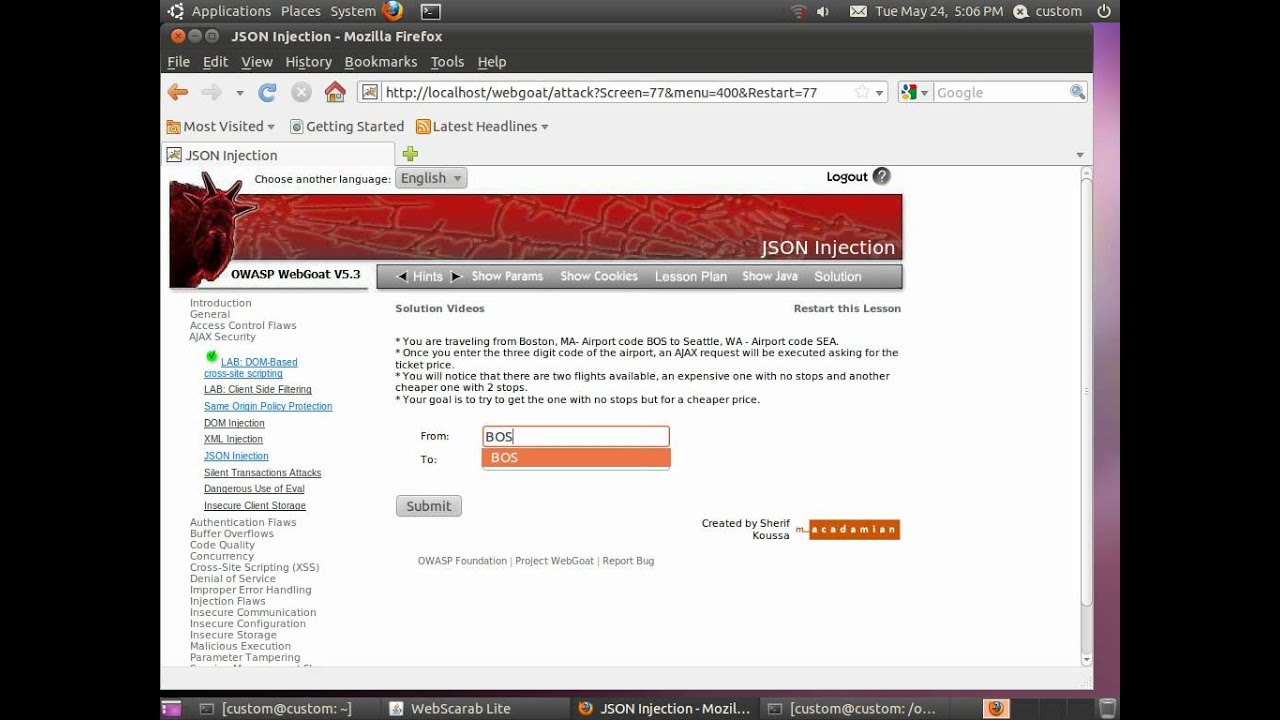
Task: Click the stop loading icon
Action: (301, 92)
